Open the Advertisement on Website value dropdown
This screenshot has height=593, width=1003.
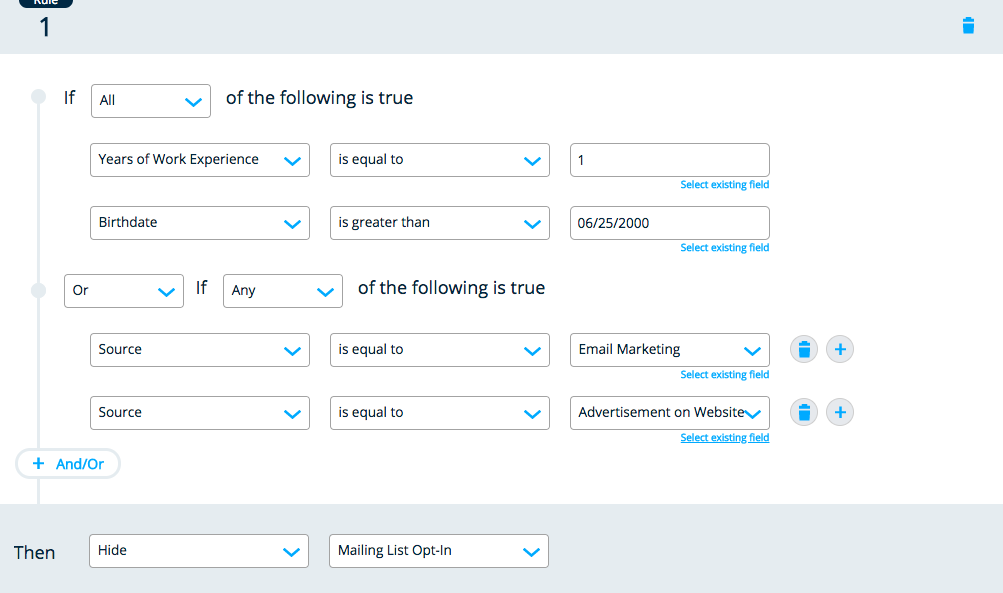[669, 413]
